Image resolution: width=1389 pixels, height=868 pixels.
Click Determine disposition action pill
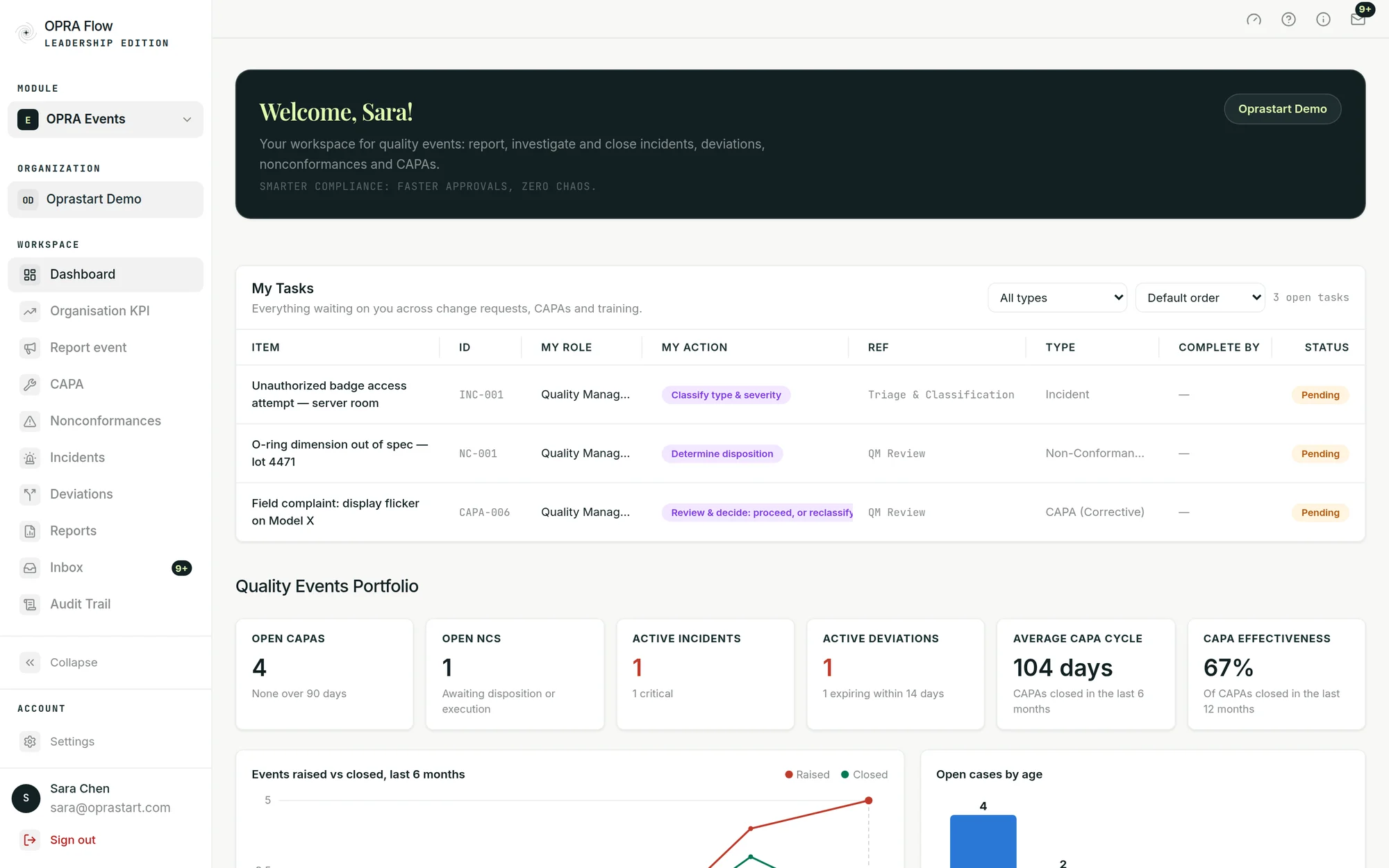[722, 454]
